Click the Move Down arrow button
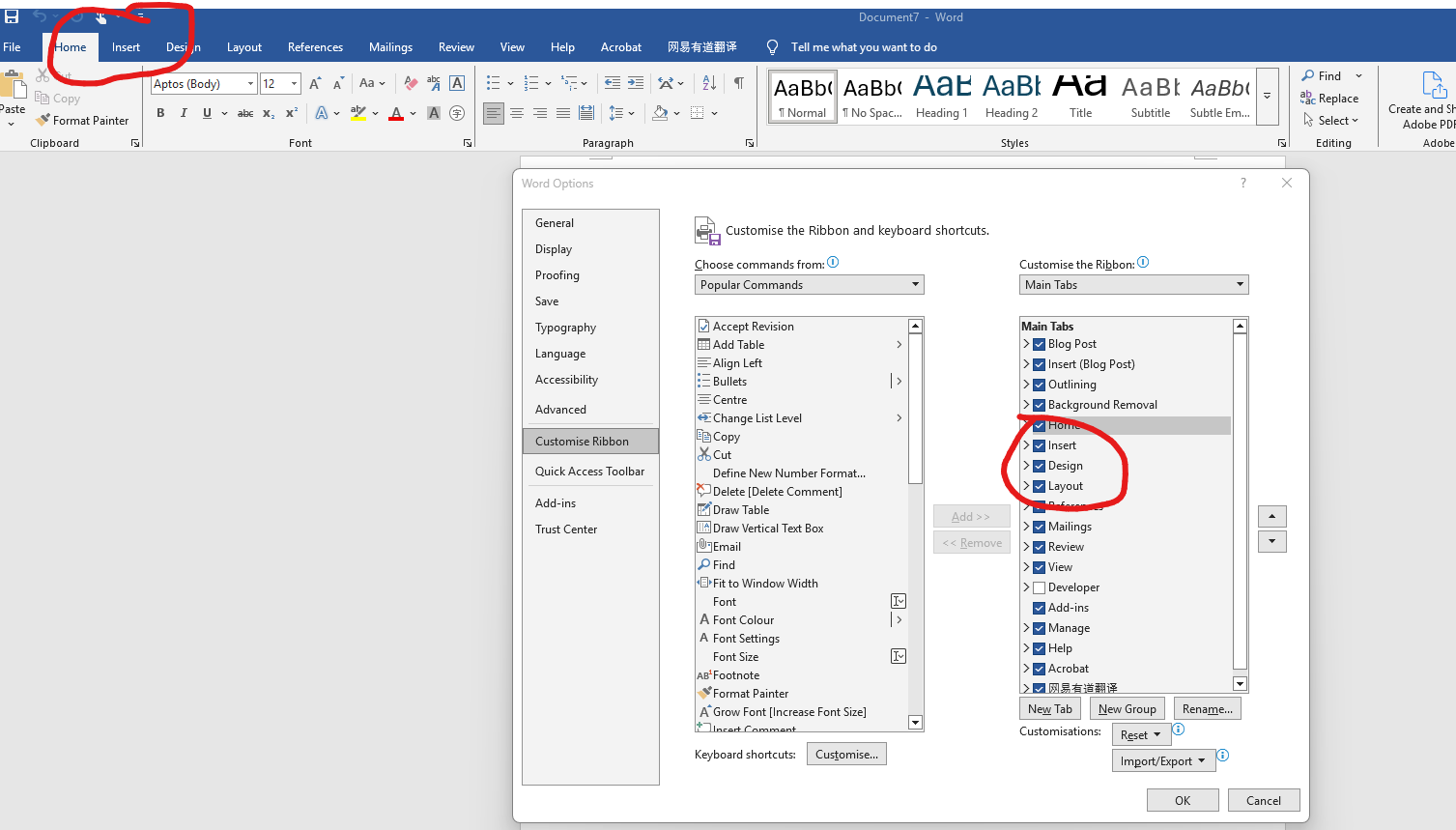This screenshot has width=1456, height=830. (x=1272, y=541)
